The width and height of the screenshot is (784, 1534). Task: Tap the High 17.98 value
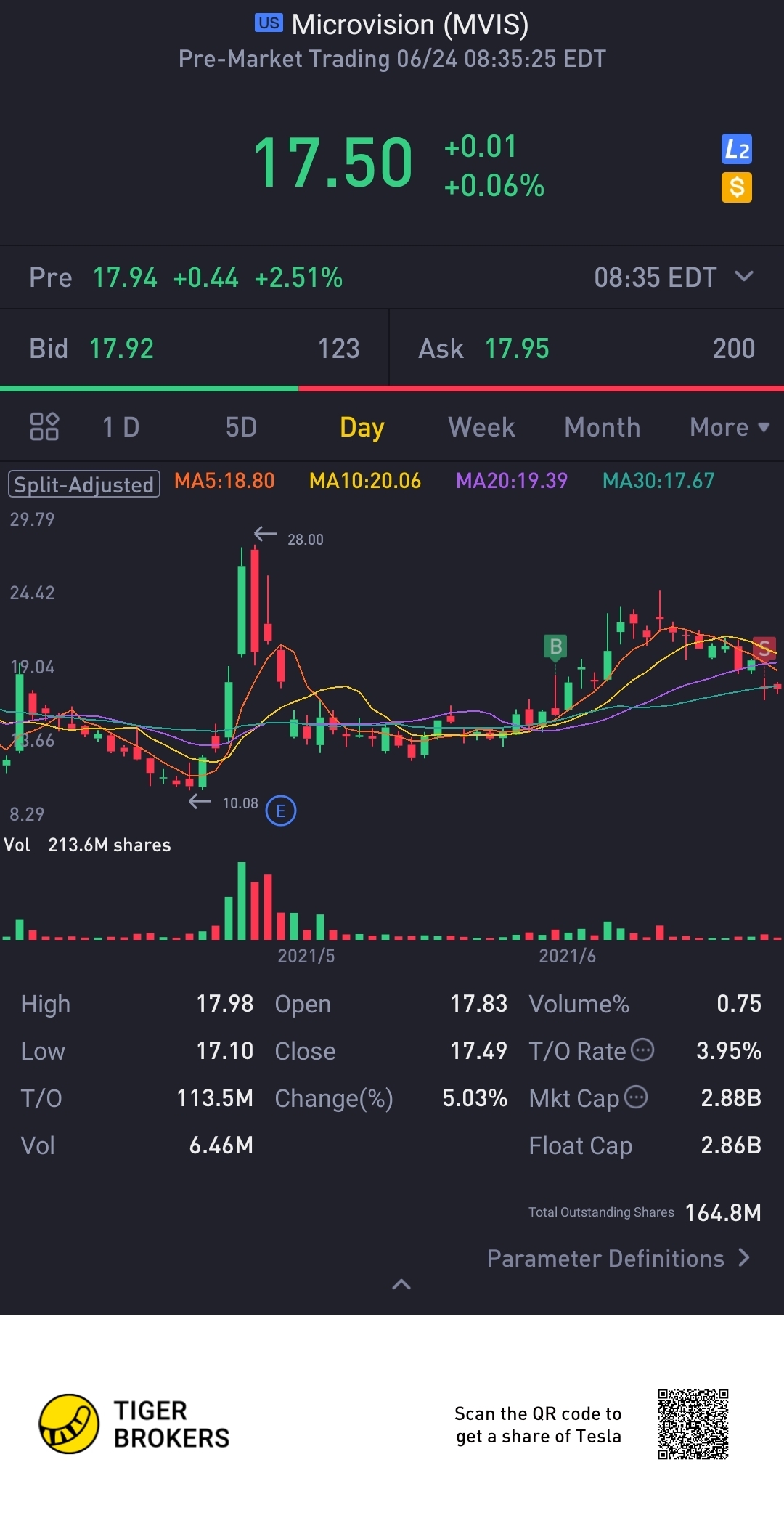tap(224, 1004)
